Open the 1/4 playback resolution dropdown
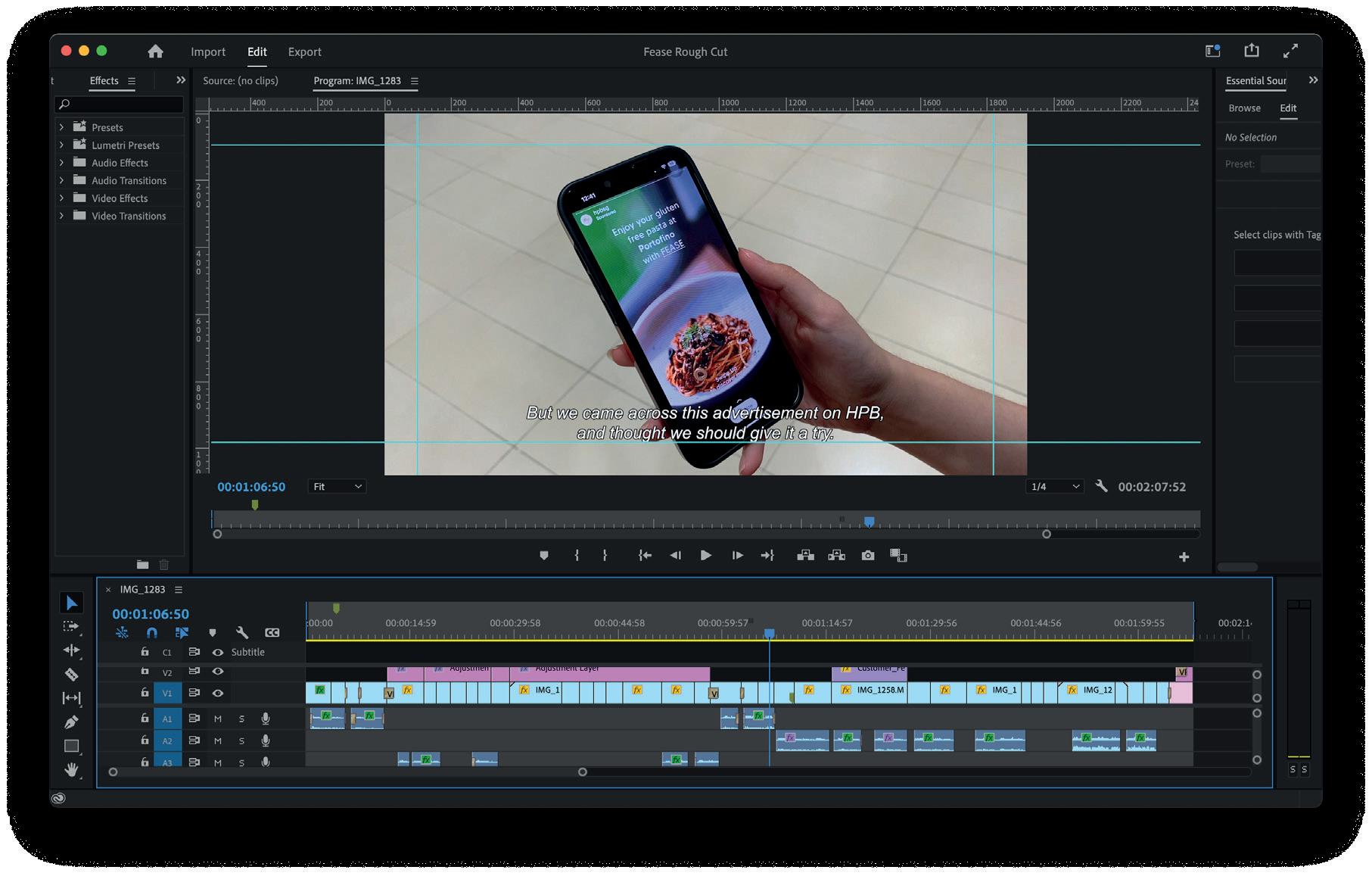Viewport: 1372px width, 873px height. (x=1055, y=486)
